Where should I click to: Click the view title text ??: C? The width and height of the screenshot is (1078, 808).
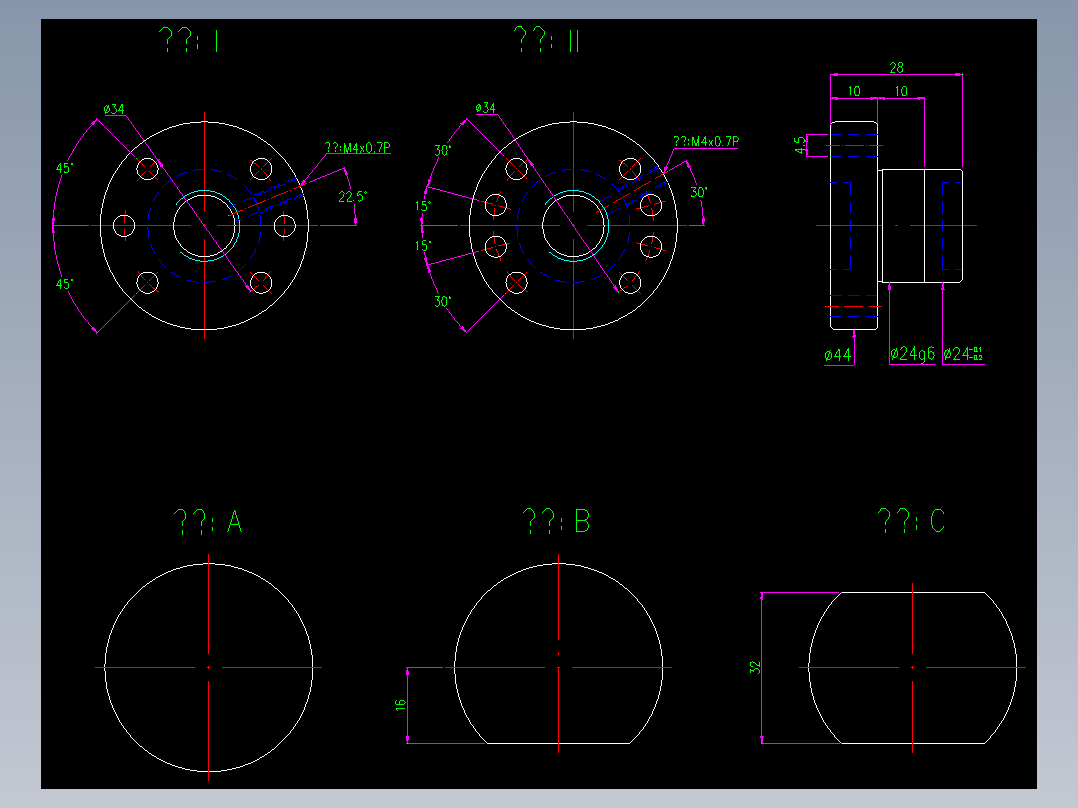click(x=912, y=521)
